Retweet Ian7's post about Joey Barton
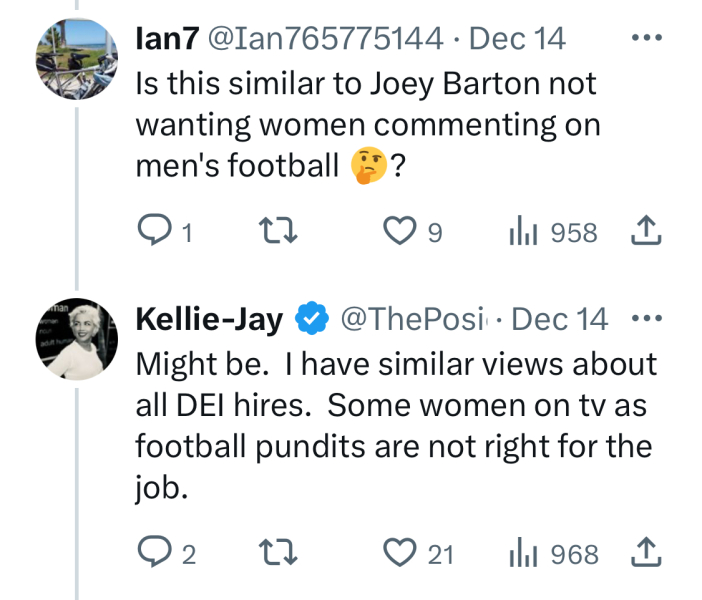702x600 pixels. (274, 232)
